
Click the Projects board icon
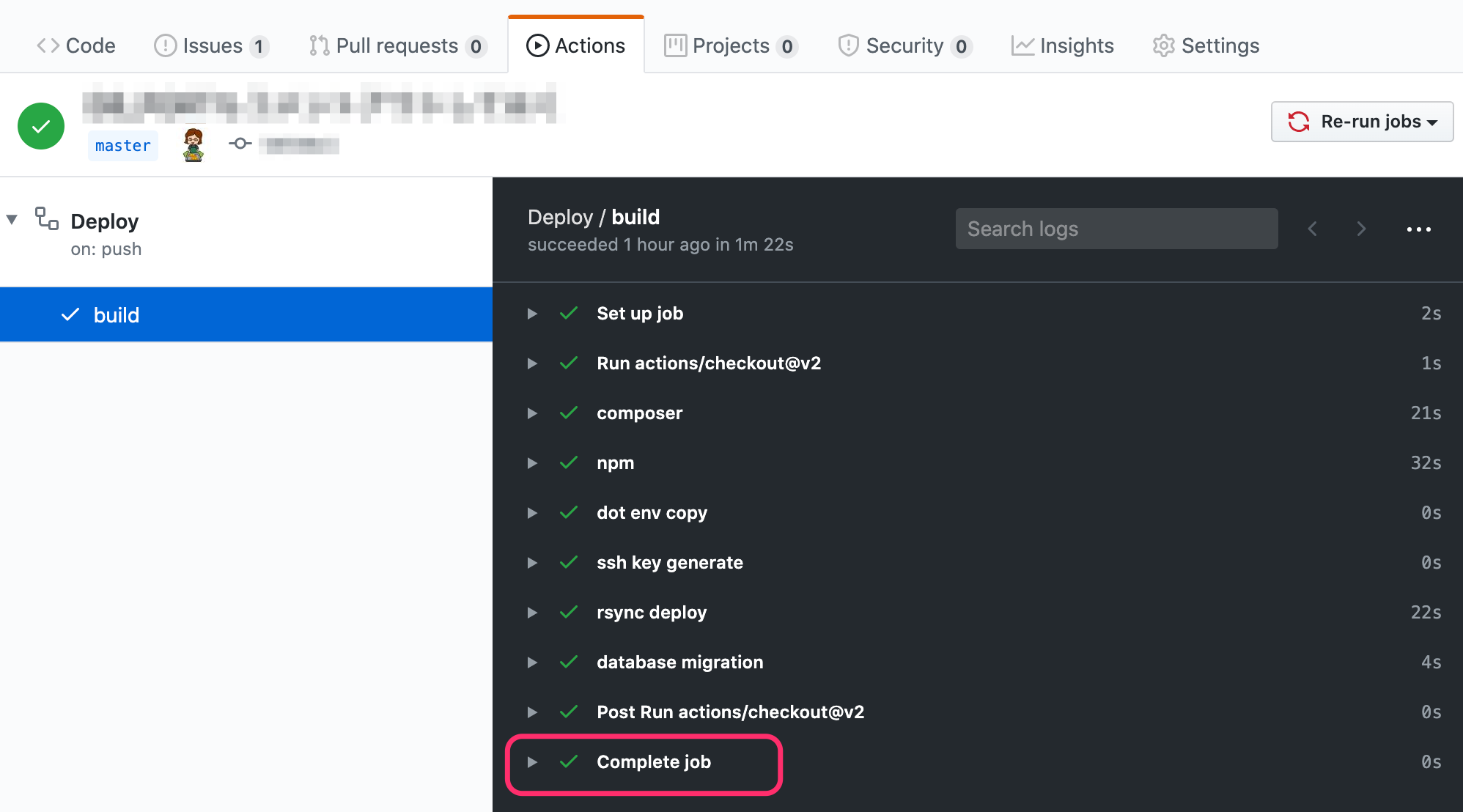tap(675, 45)
